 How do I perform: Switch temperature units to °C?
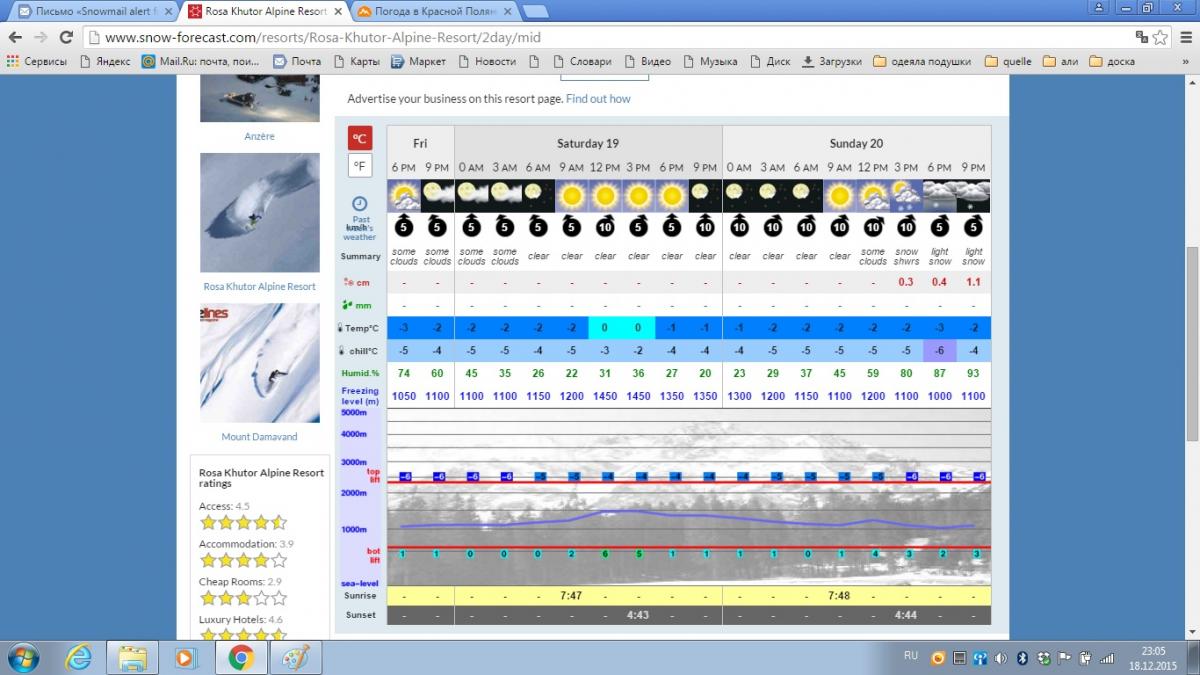pyautogui.click(x=360, y=138)
